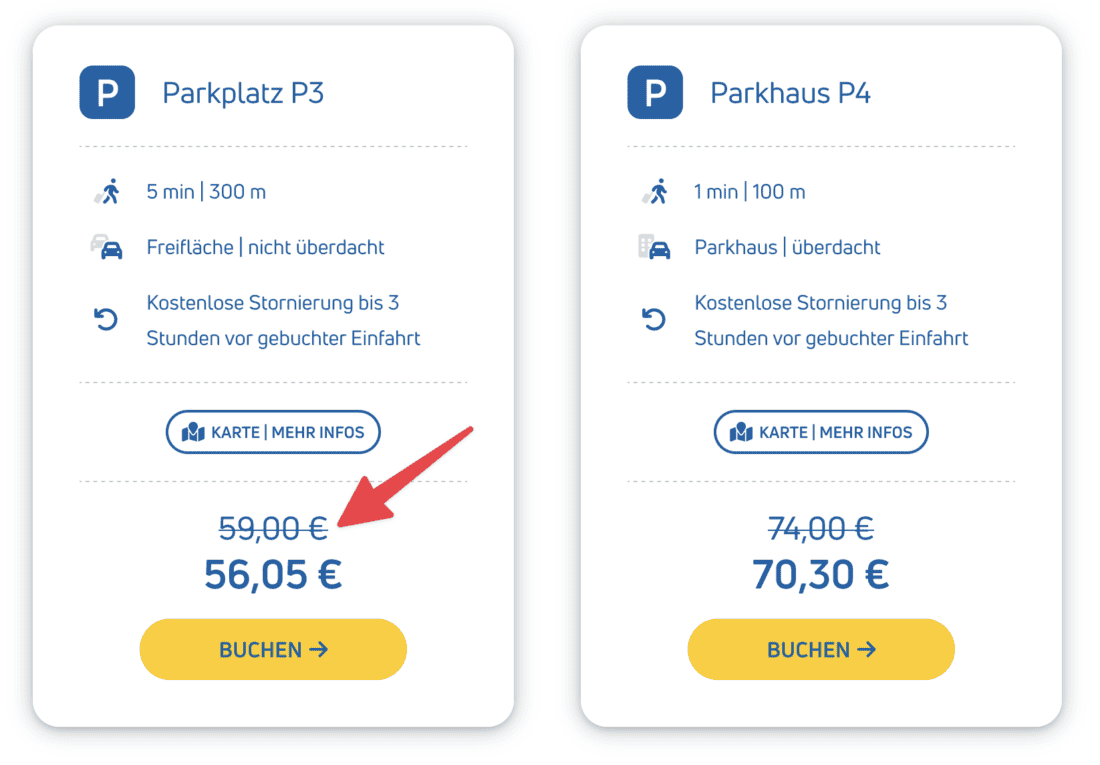Screen dimensions: 1100x765
Task: Click the crossed-out 74,00 € price
Action: [x=821, y=527]
